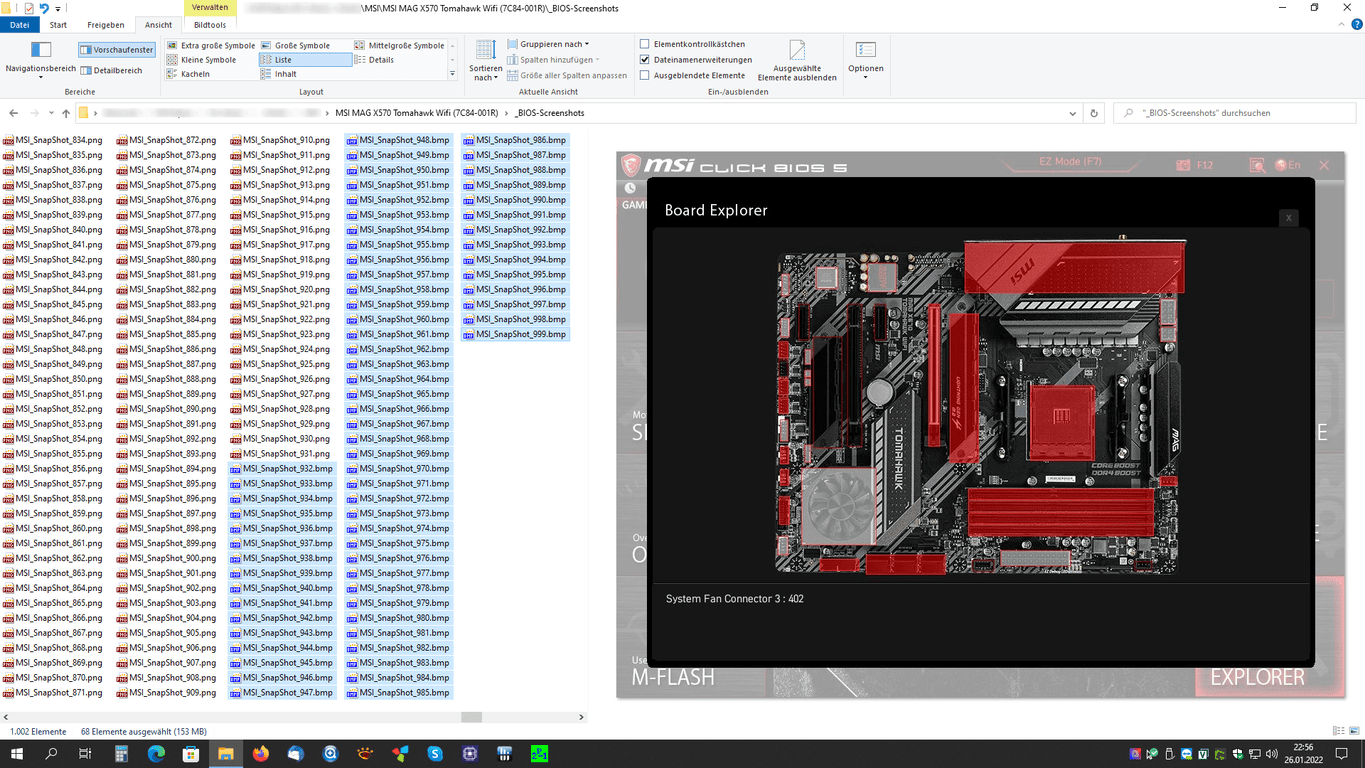Launch Microsoft Edge from taskbar

click(156, 753)
